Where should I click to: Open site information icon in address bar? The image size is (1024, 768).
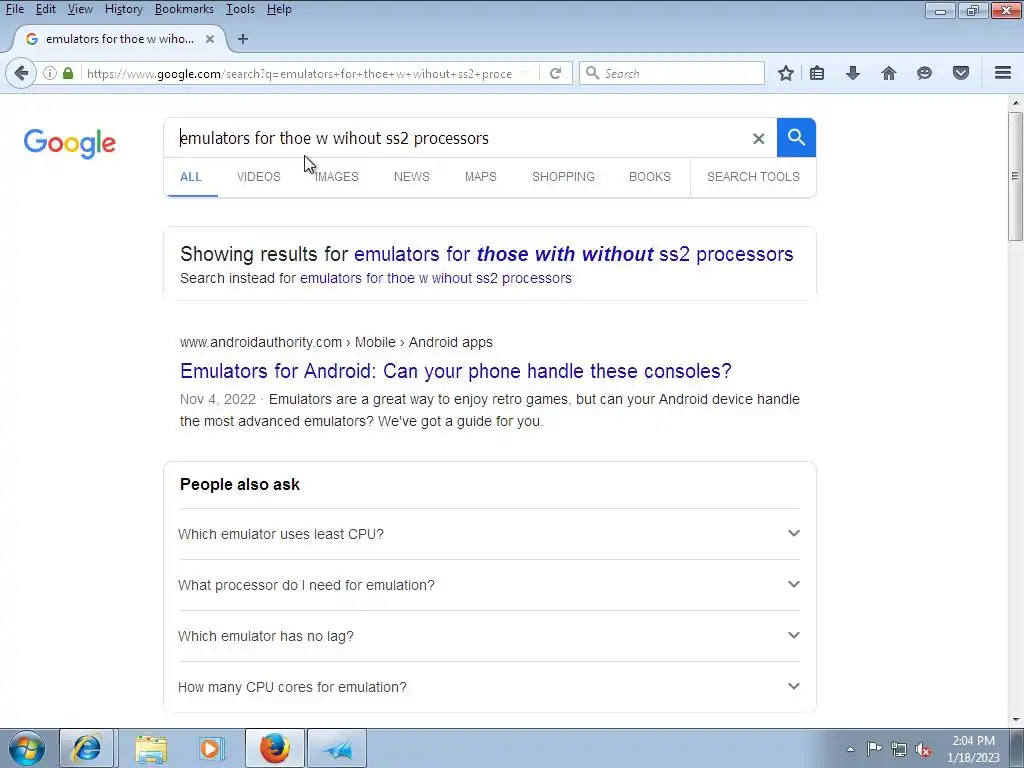tap(50, 73)
